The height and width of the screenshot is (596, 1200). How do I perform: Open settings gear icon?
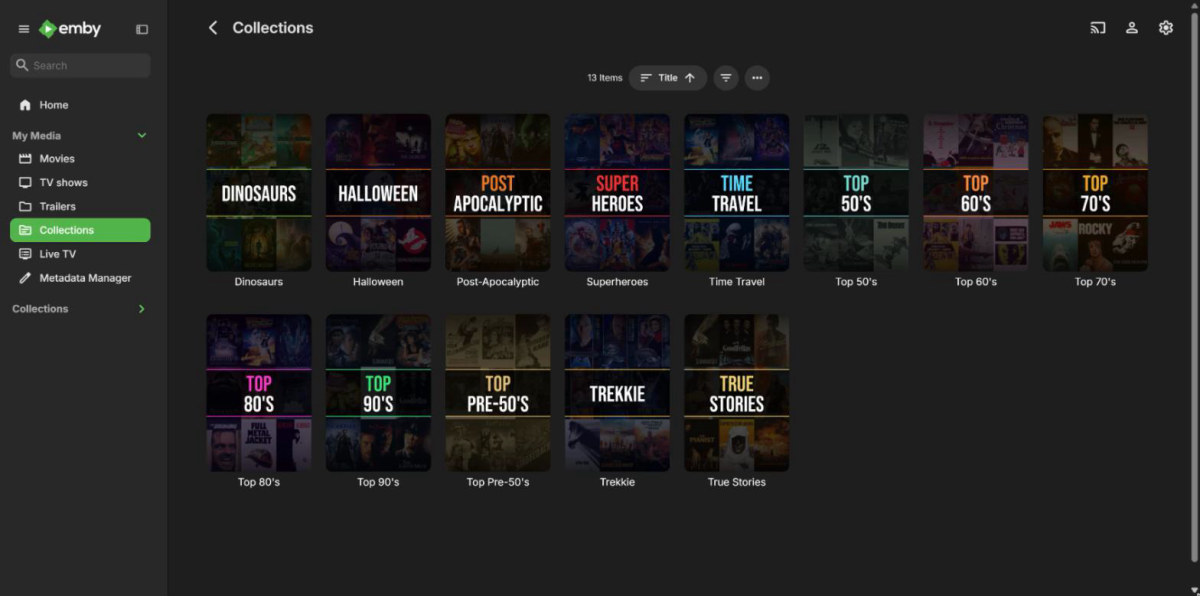pos(1166,28)
